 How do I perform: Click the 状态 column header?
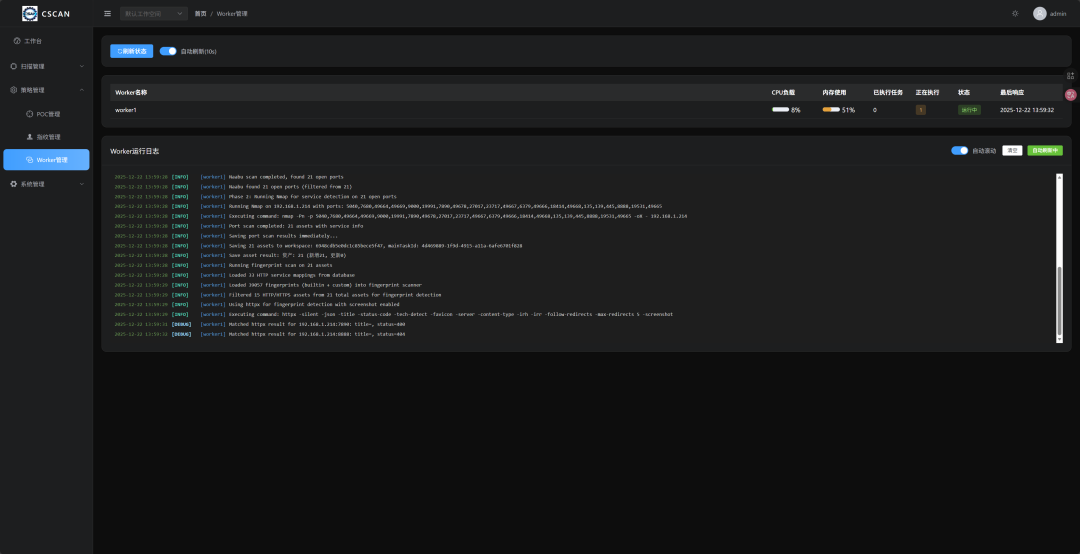point(964,92)
